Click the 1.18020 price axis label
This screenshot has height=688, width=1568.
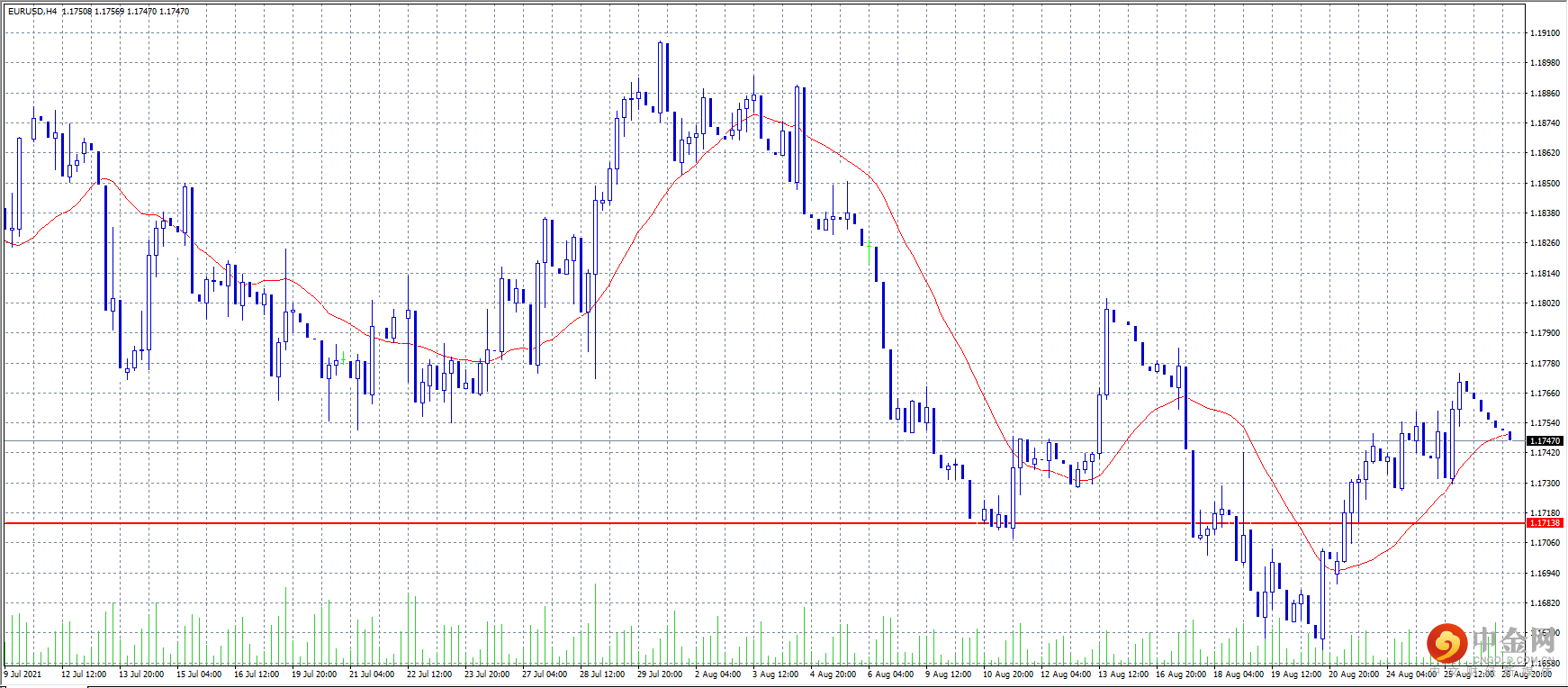pos(1545,303)
